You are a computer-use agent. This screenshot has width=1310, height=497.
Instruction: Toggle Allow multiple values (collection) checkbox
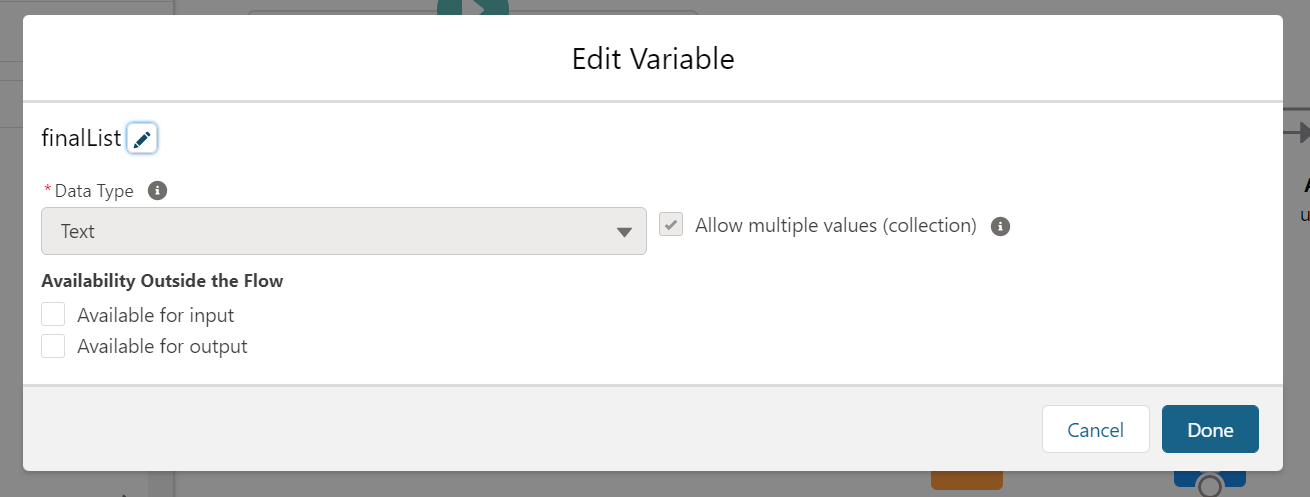(x=672, y=225)
